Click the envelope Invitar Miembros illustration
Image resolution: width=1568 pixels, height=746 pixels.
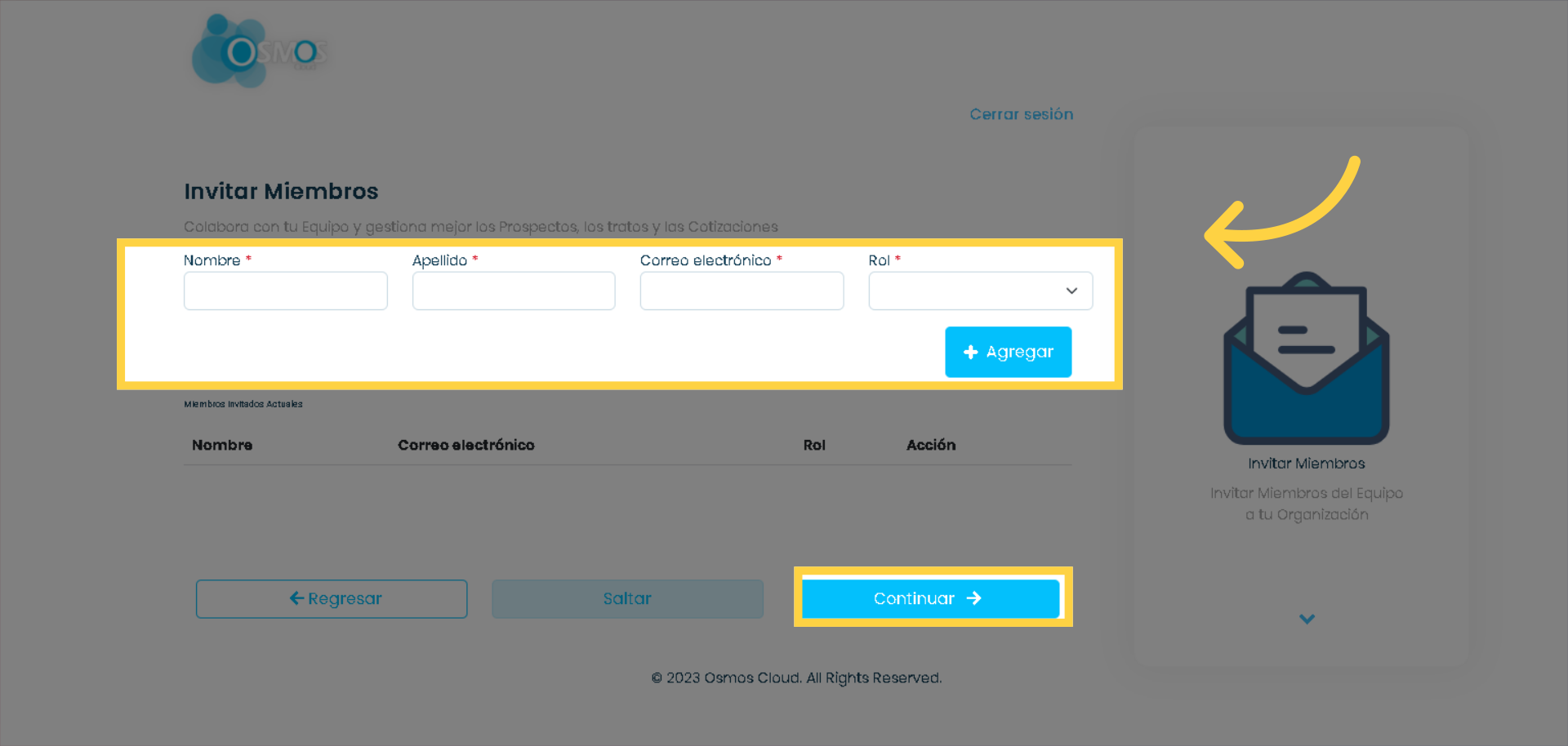tap(1307, 357)
